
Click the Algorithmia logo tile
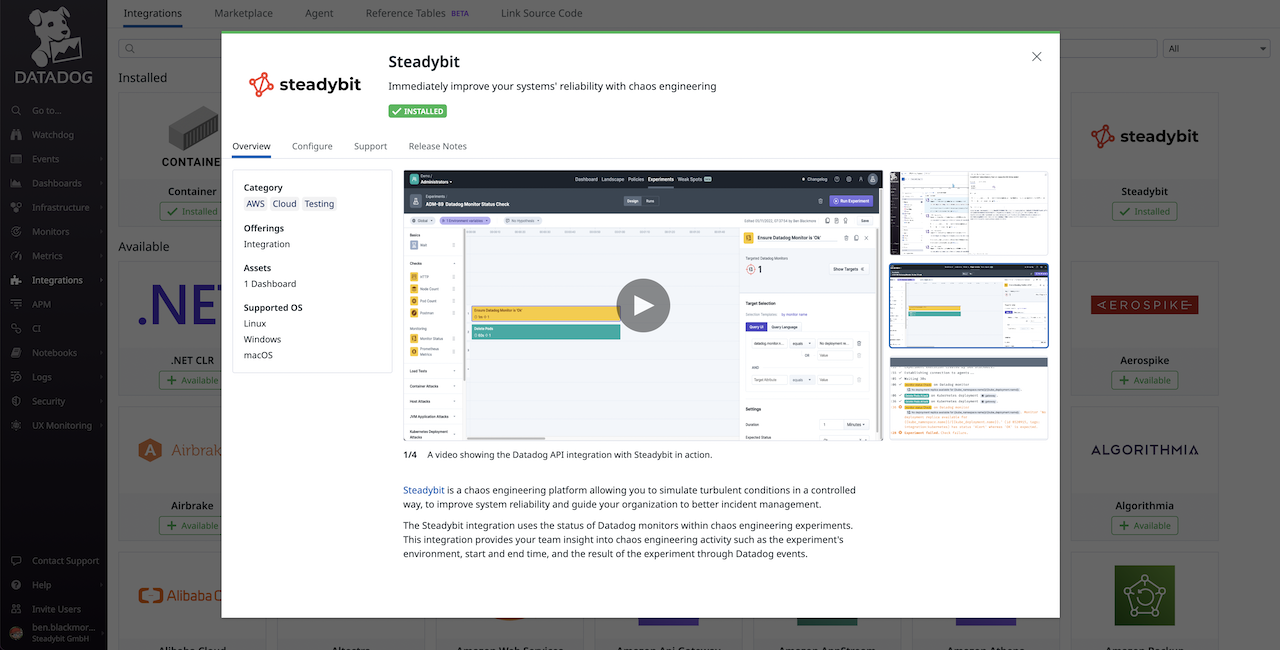click(x=1144, y=450)
